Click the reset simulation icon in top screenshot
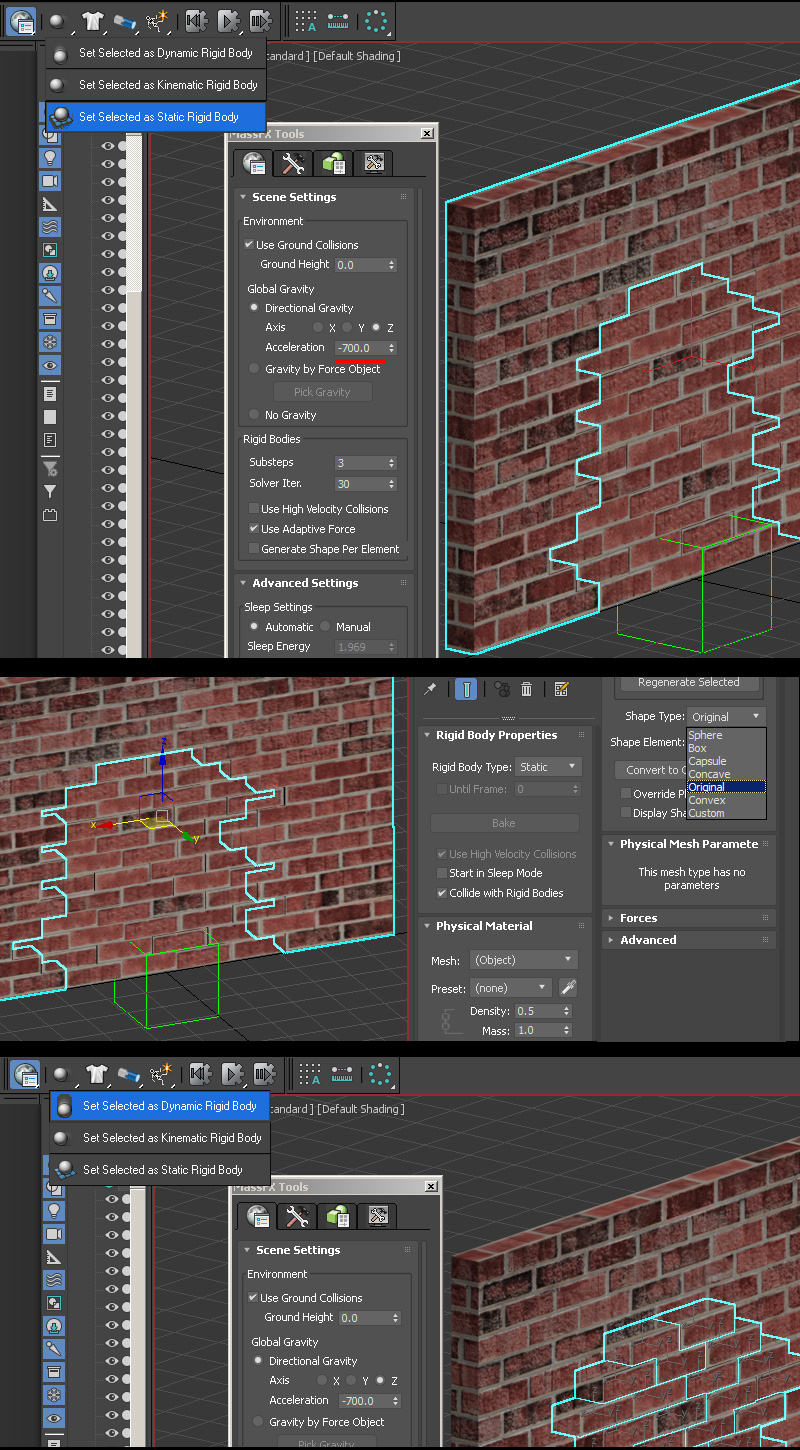800x1450 pixels. [x=197, y=20]
